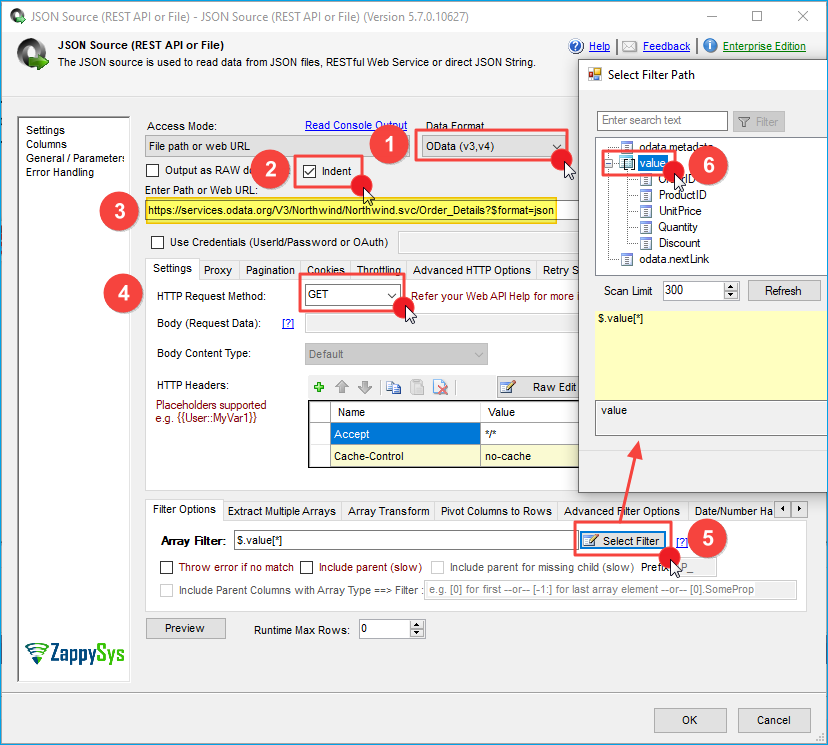This screenshot has width=828, height=745.
Task: Increase Scan Limit with the up spinner
Action: click(x=731, y=286)
